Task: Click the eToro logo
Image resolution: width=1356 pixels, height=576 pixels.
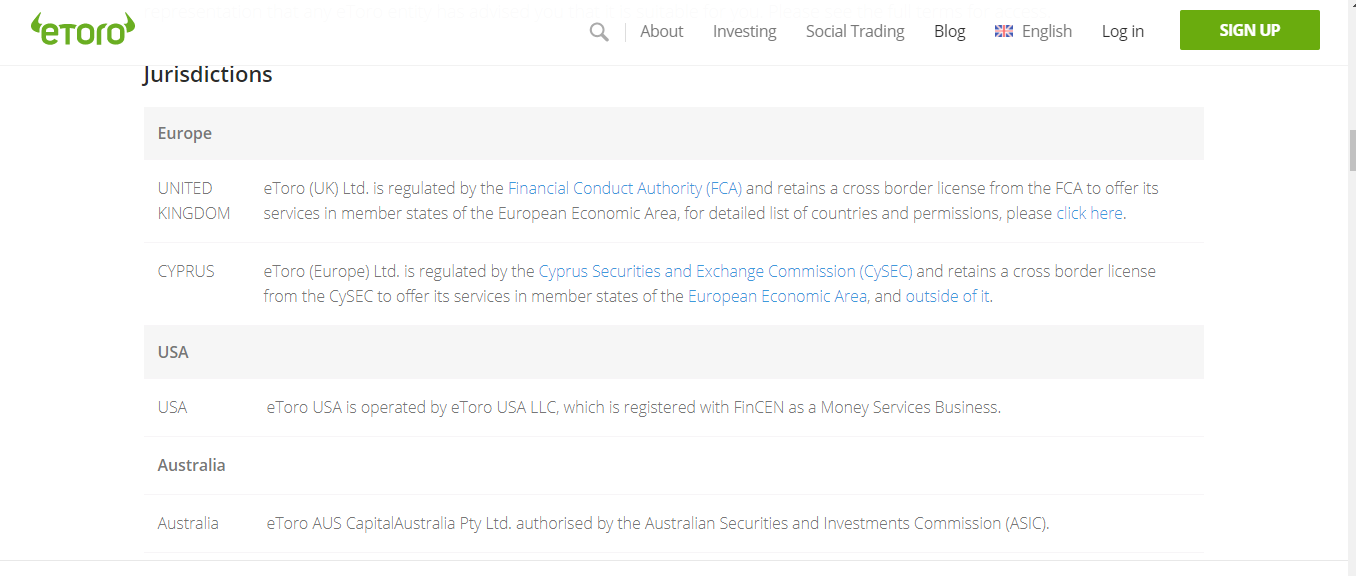Action: tap(83, 29)
